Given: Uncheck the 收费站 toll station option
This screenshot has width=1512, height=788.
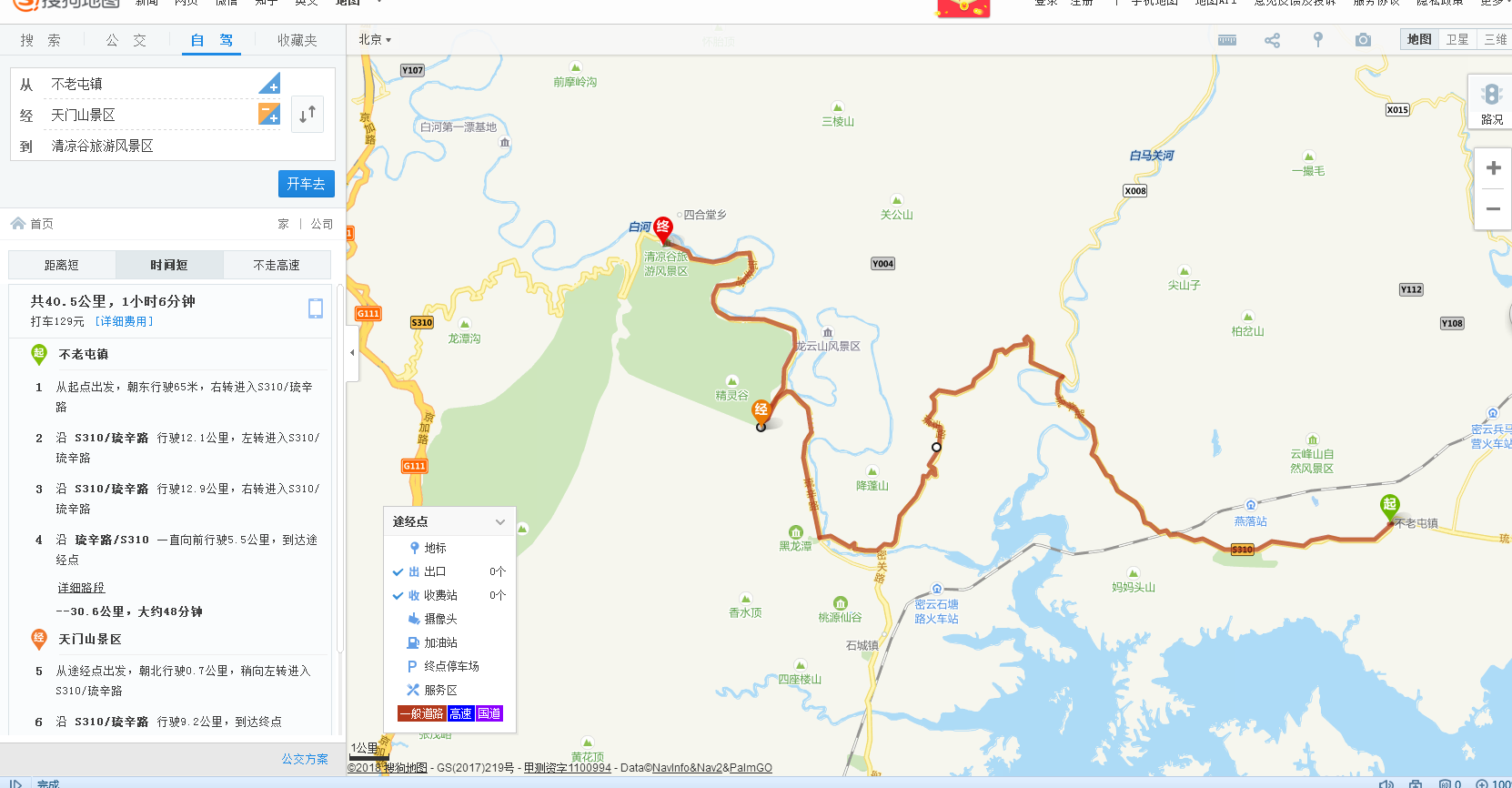Looking at the screenshot, I should (x=398, y=595).
